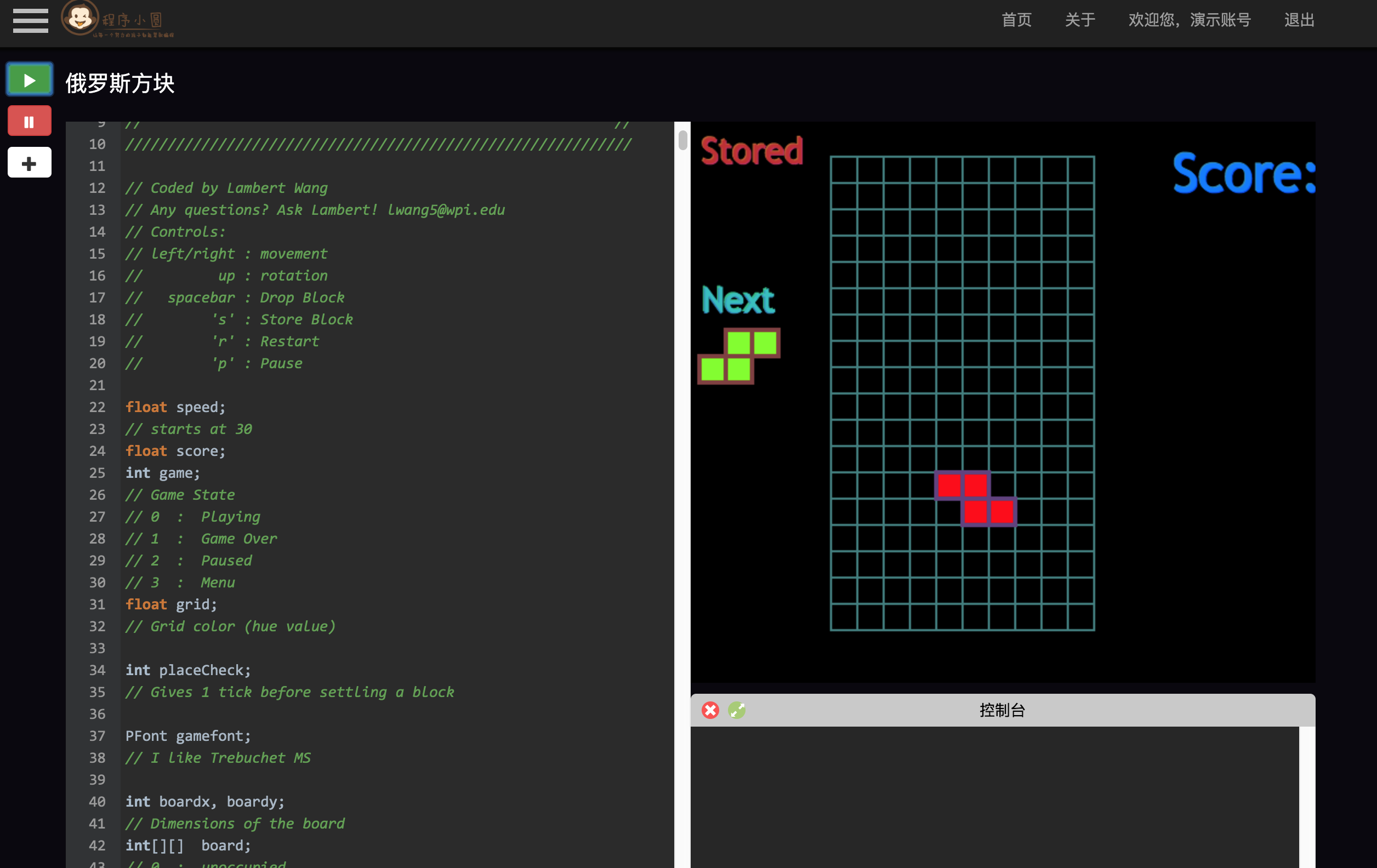
Task: Click the 俄罗斯方块 project title
Action: 120,83
